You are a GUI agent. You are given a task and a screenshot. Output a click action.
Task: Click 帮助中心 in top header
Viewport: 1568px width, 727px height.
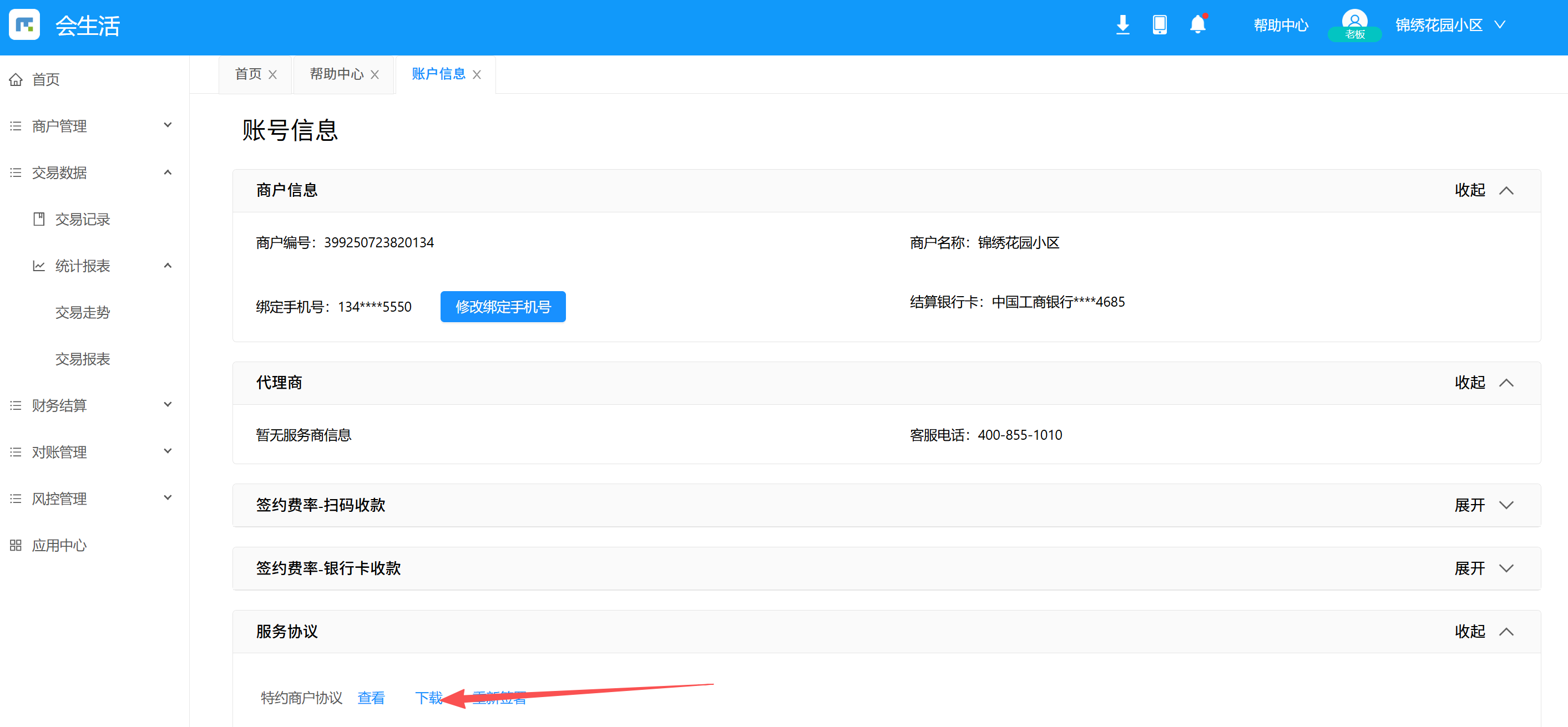click(1281, 25)
